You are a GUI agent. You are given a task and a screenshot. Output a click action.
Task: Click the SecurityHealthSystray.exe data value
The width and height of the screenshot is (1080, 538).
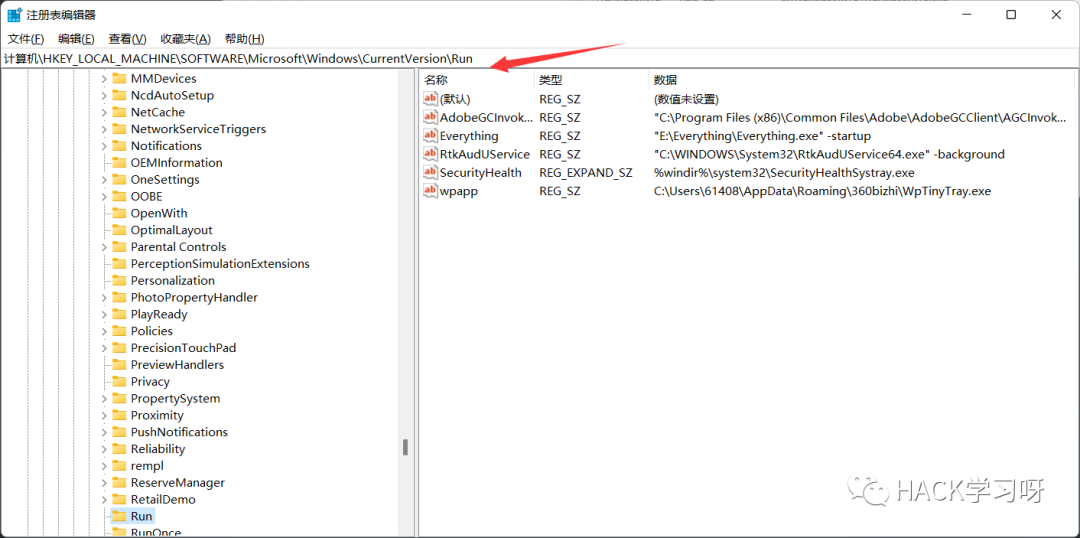784,172
